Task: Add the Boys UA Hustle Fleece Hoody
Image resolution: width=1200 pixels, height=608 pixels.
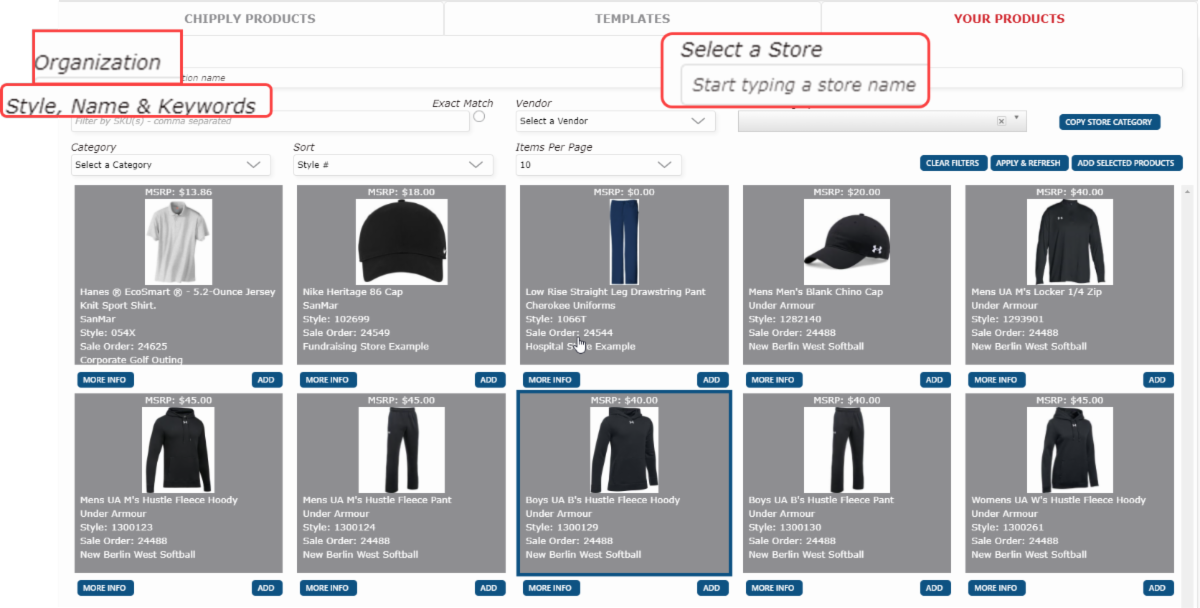Action: 712,588
